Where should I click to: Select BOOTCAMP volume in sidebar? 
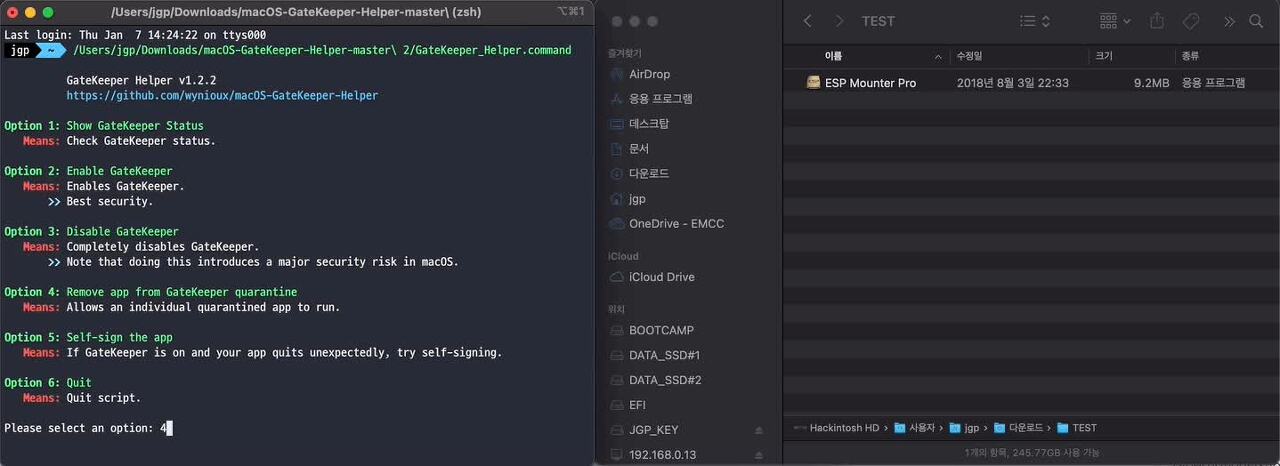coord(661,330)
